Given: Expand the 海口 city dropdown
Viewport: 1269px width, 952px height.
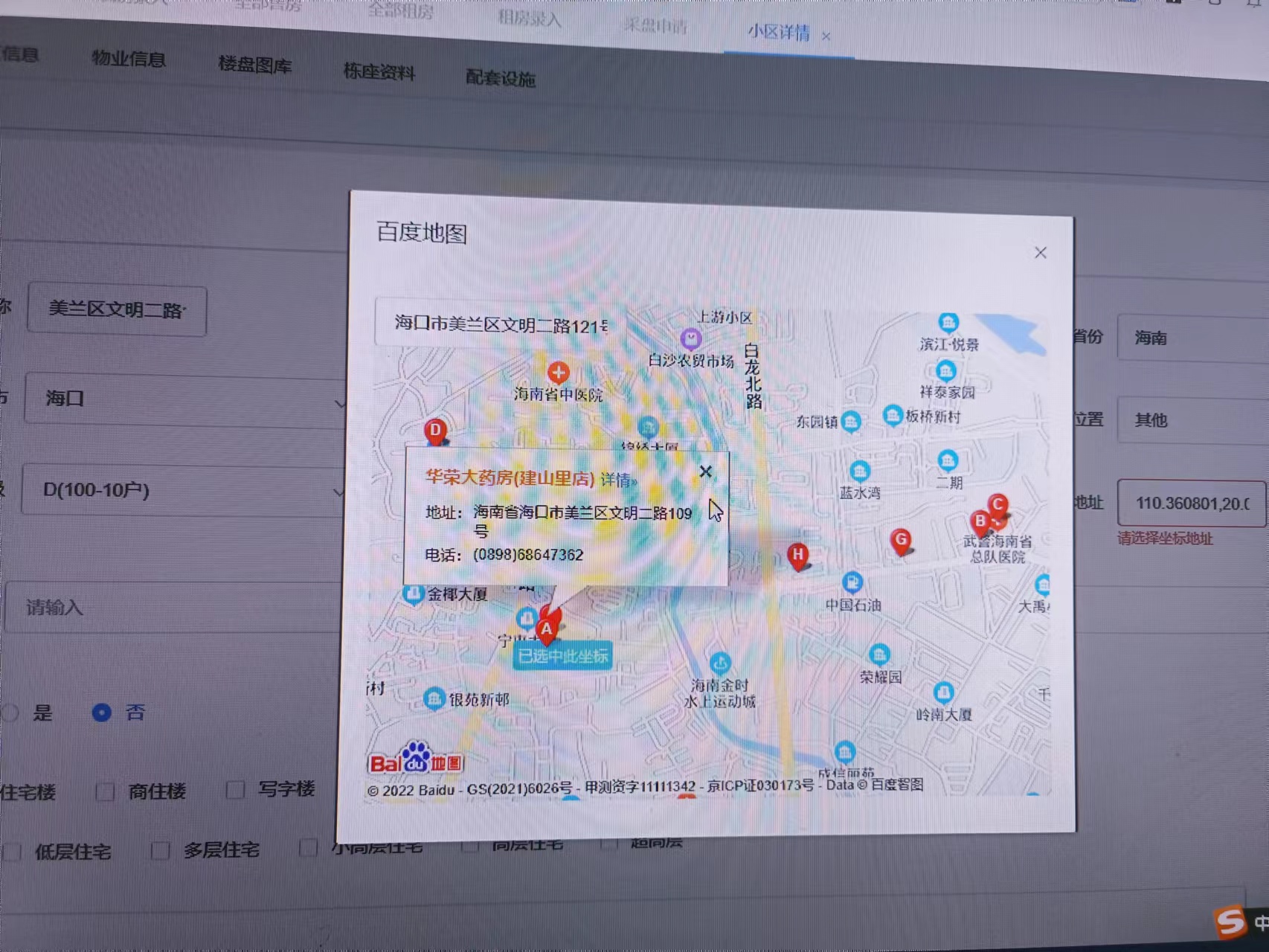Looking at the screenshot, I should tap(186, 400).
